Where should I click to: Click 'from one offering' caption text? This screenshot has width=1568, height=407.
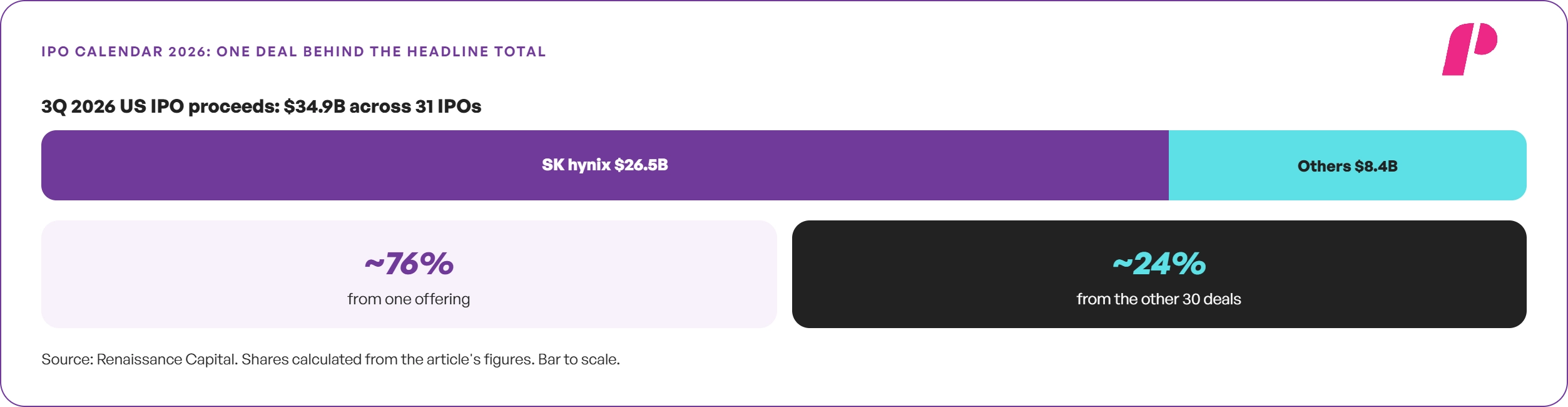[409, 299]
